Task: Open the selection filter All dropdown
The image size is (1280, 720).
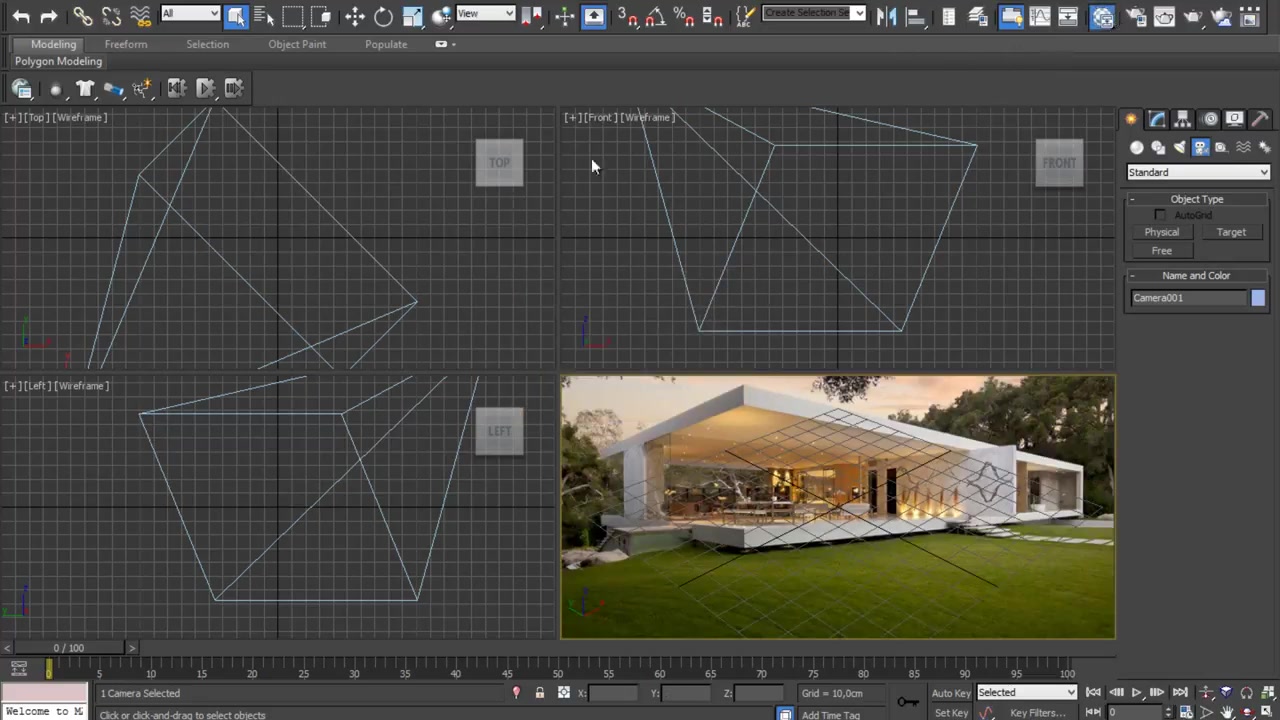Action: (x=188, y=14)
